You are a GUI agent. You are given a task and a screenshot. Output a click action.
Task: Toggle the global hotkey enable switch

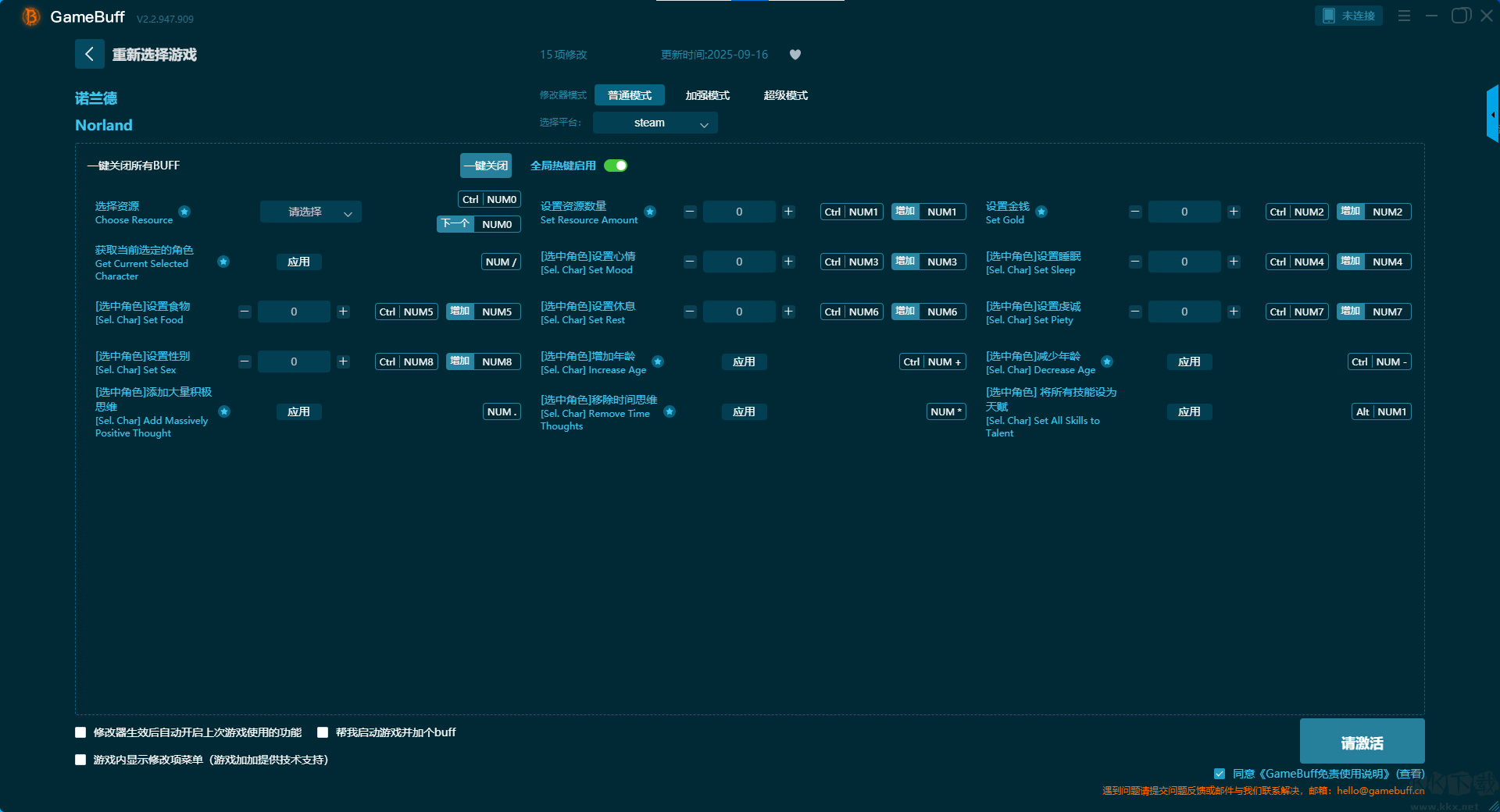[x=616, y=166]
